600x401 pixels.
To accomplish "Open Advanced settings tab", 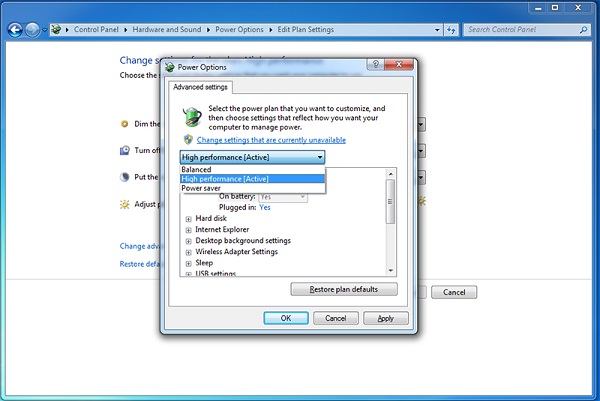I will pos(200,87).
